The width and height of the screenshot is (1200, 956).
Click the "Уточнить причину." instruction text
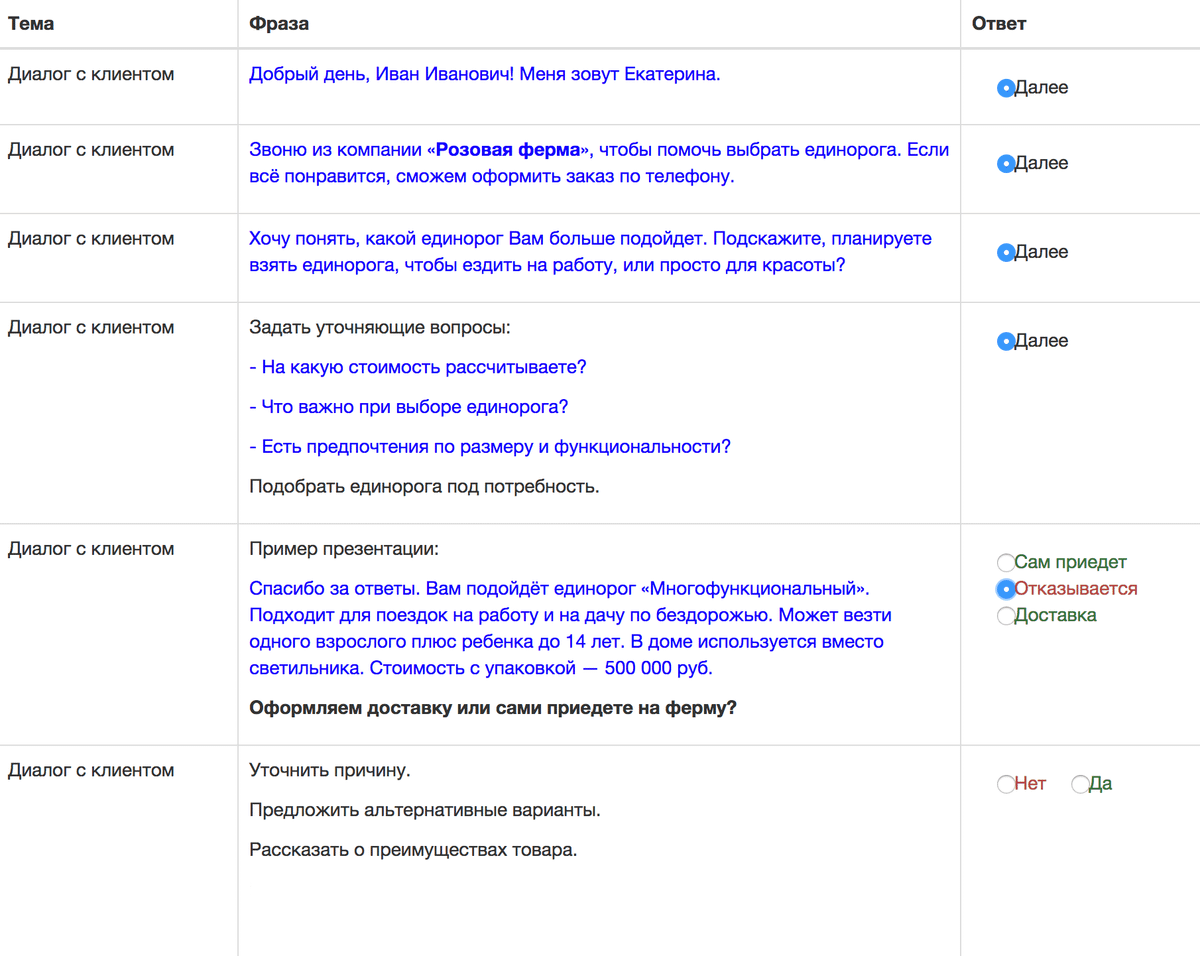click(330, 771)
